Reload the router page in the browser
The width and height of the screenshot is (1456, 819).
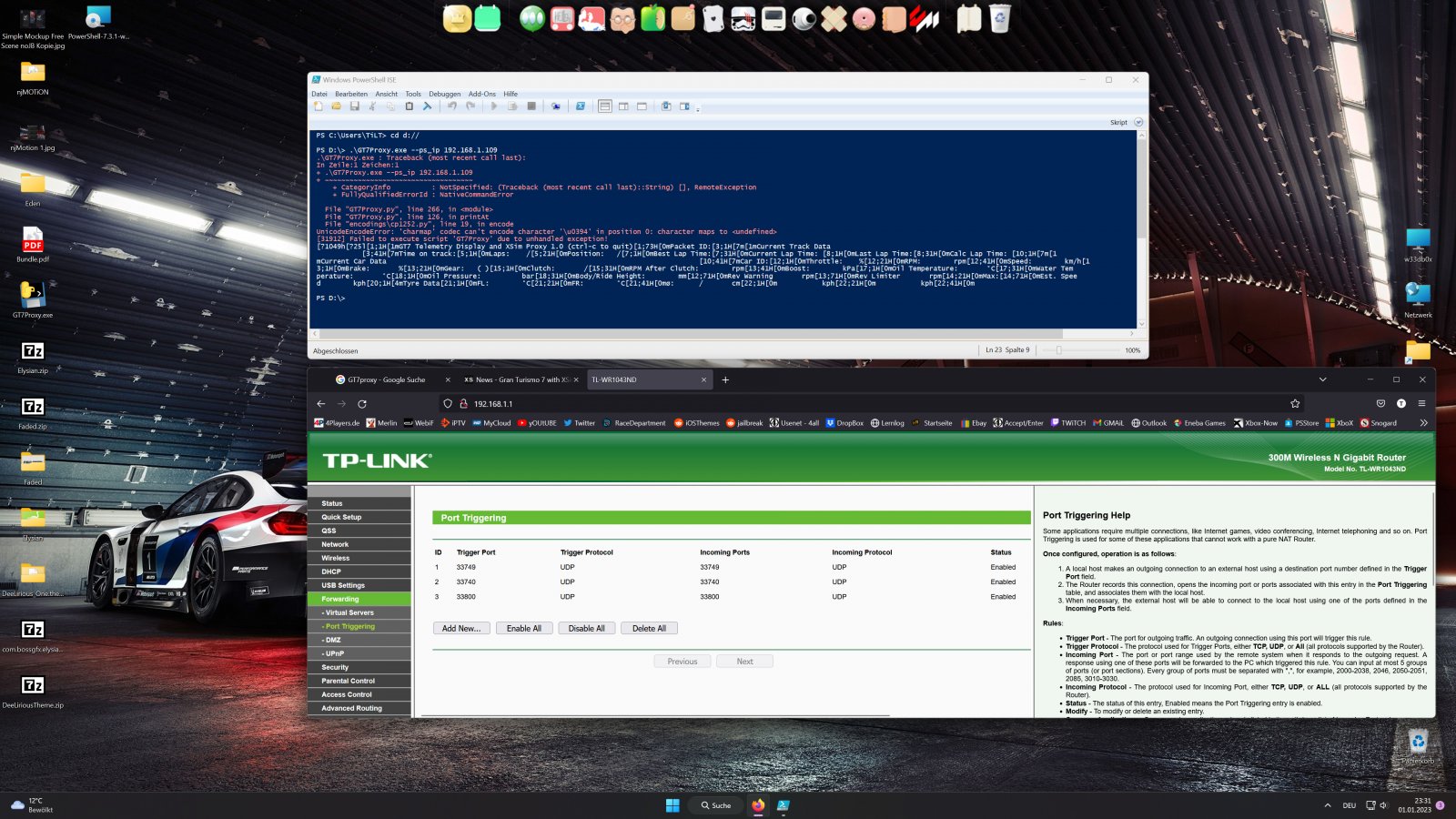(362, 404)
